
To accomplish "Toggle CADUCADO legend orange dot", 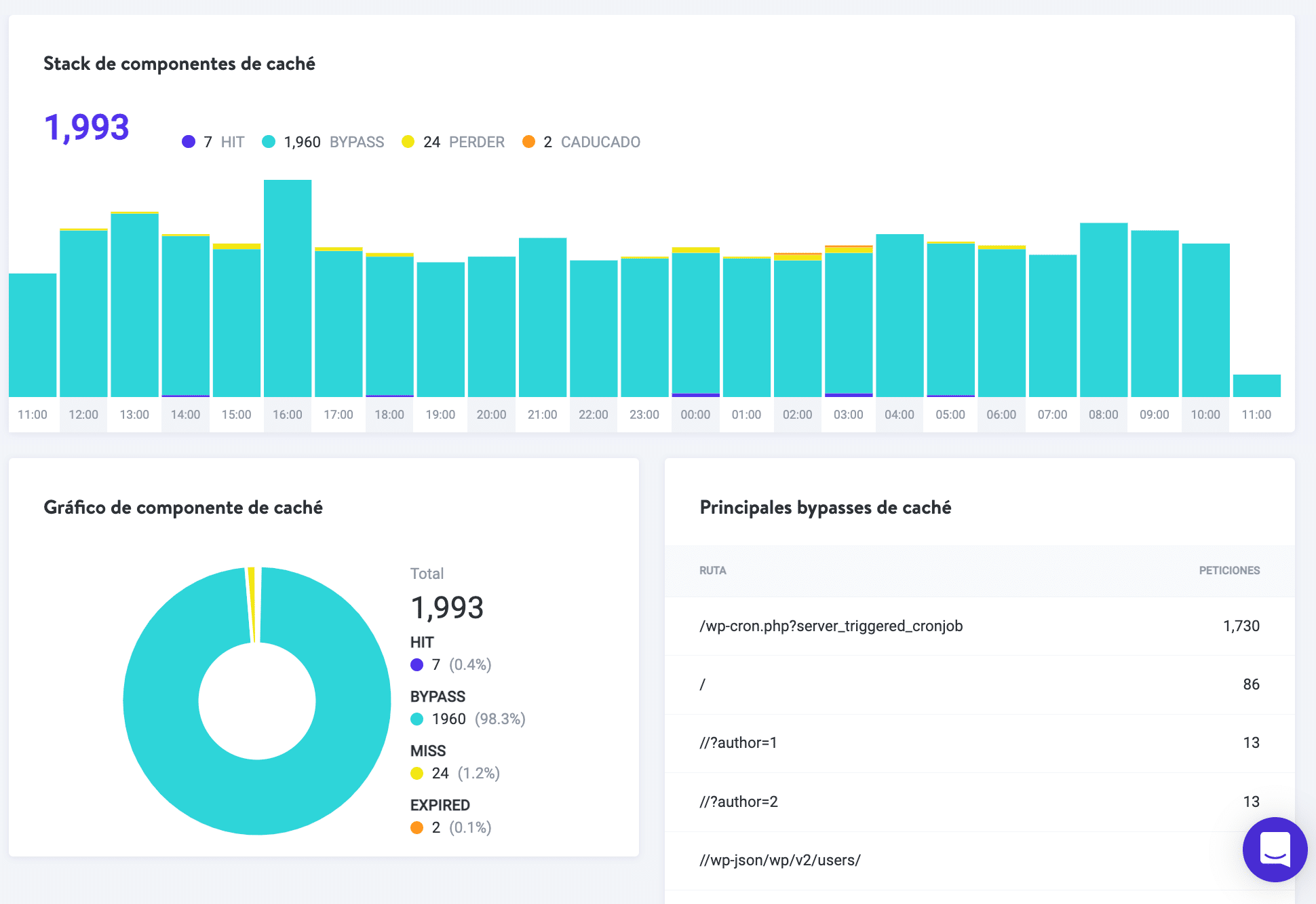I will tap(528, 142).
